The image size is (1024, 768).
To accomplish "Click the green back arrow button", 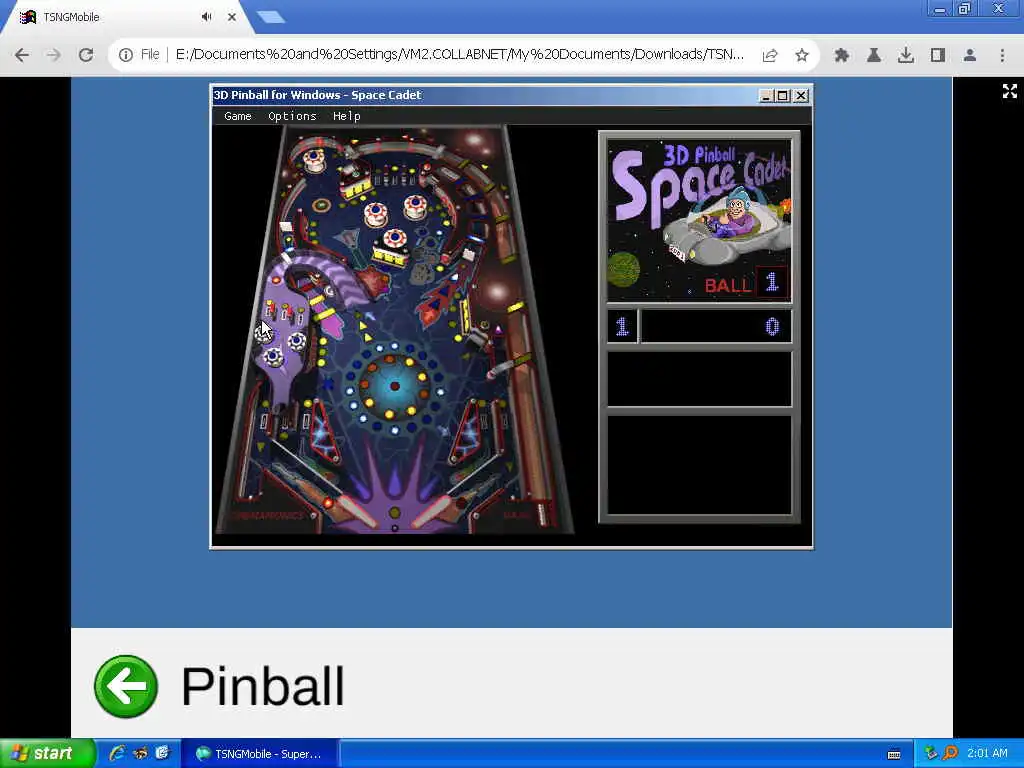I will click(126, 686).
